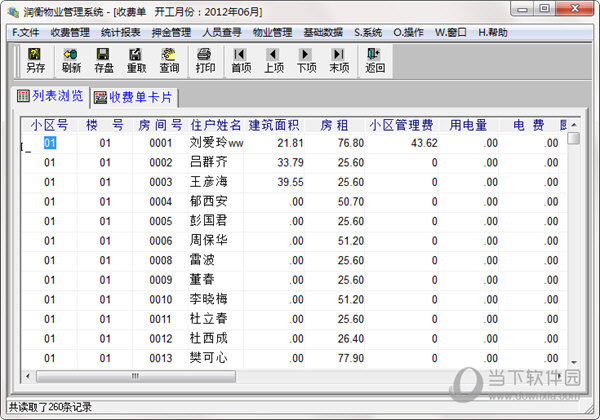Select resident 杜西成
Viewport: 600px width, 420px height.
[209, 338]
